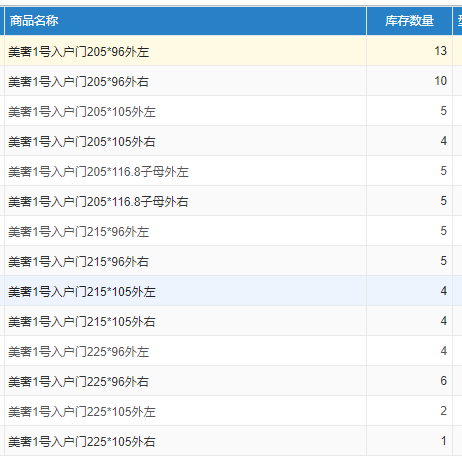Click stock quantity 13 for 205*96外左
This screenshot has height=461, width=462.
click(x=440, y=51)
